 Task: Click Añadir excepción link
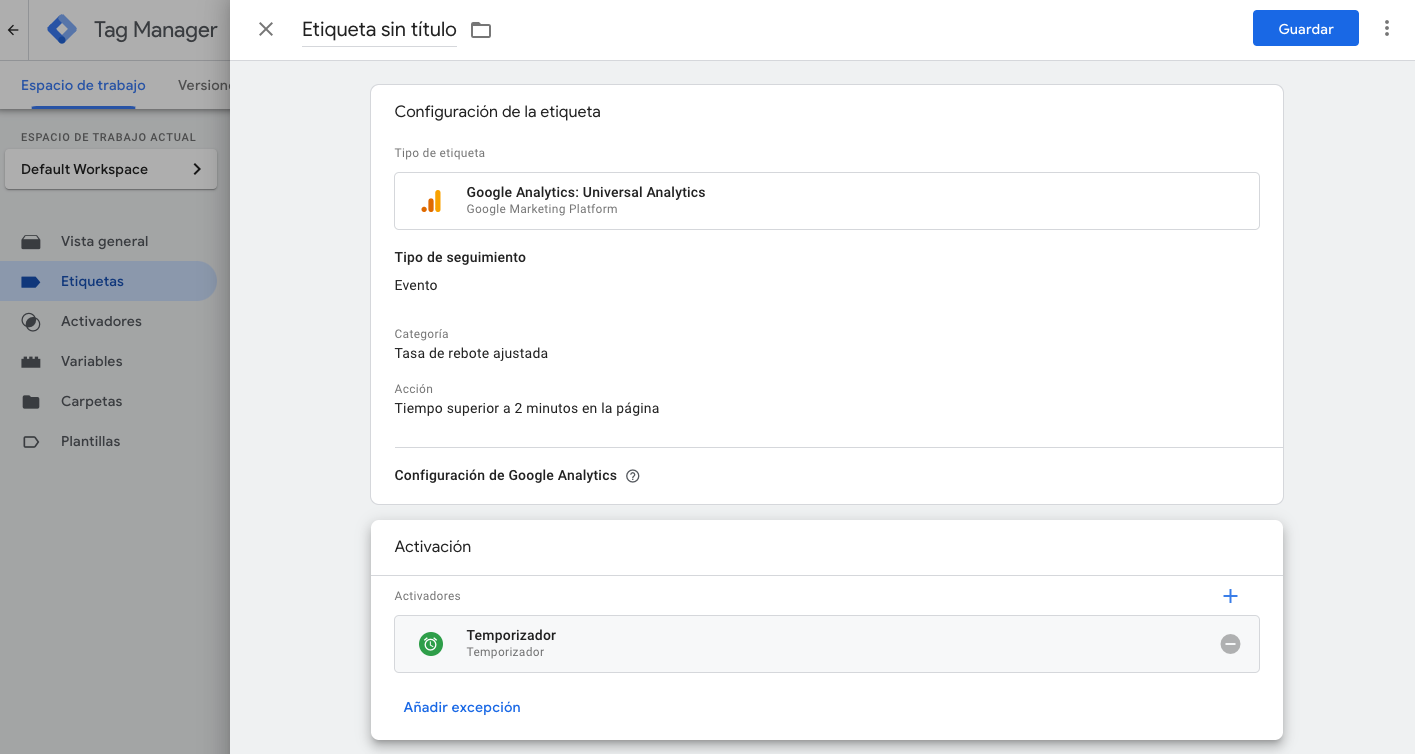[x=462, y=707]
